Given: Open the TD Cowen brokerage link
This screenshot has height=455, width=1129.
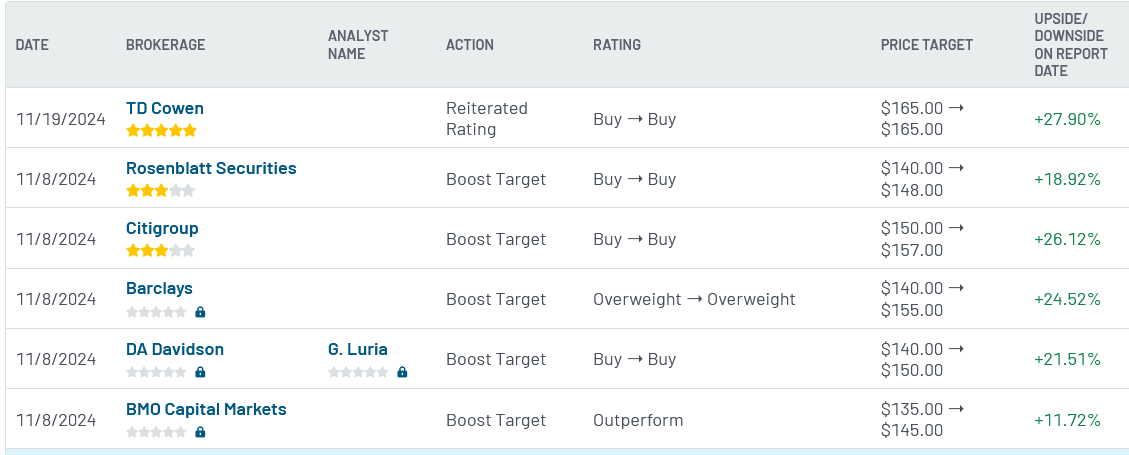Looking at the screenshot, I should tap(165, 109).
